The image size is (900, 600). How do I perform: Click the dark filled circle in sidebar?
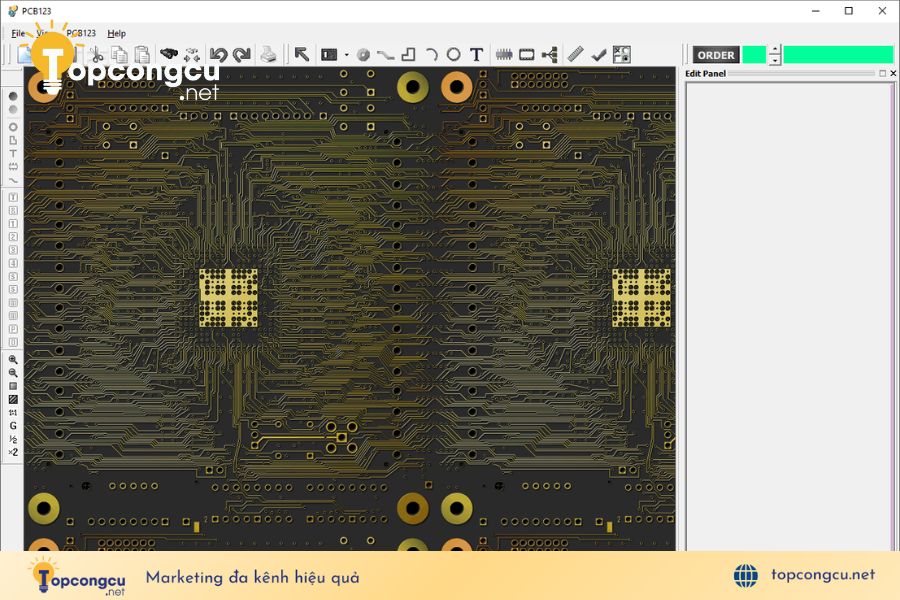tap(13, 96)
